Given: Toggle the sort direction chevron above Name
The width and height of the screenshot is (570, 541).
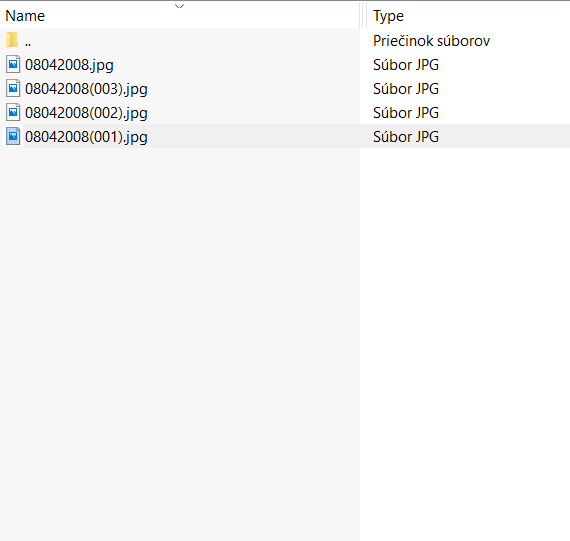Looking at the screenshot, I should 180,6.
